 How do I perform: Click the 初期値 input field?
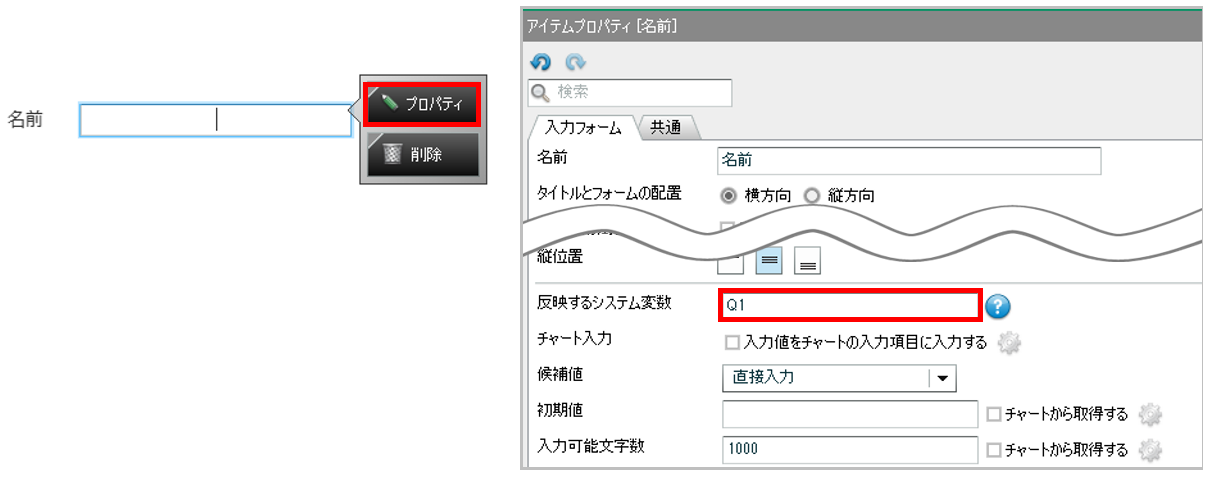(849, 413)
